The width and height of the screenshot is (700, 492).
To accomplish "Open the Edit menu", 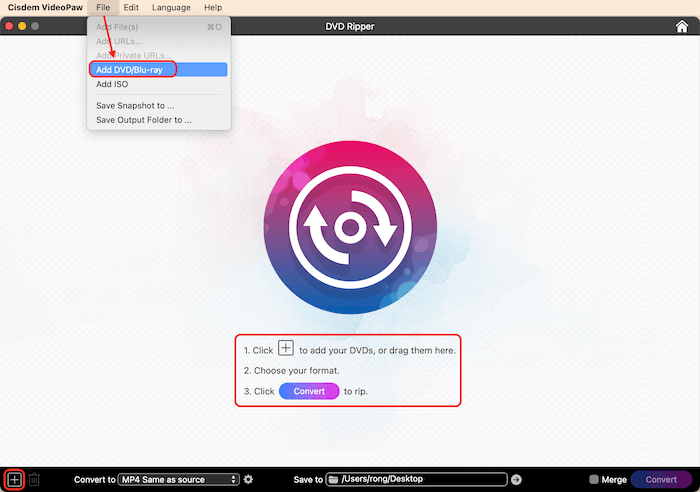I will coord(131,7).
